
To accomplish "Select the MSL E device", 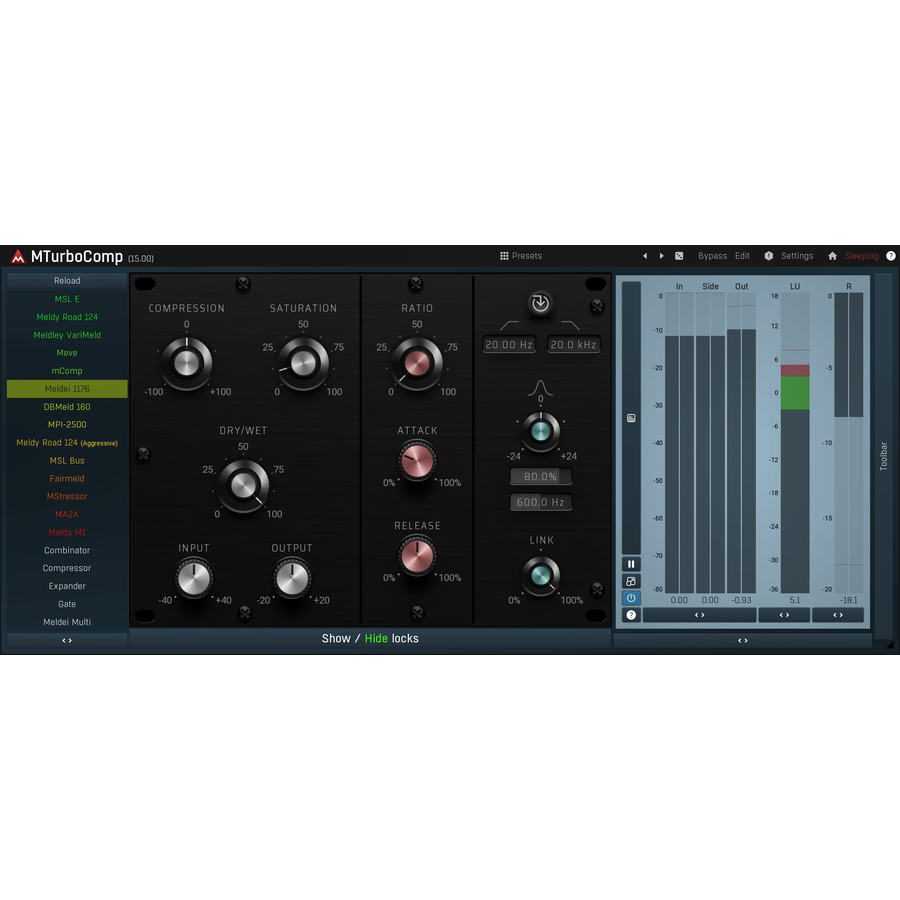I will [x=67, y=299].
